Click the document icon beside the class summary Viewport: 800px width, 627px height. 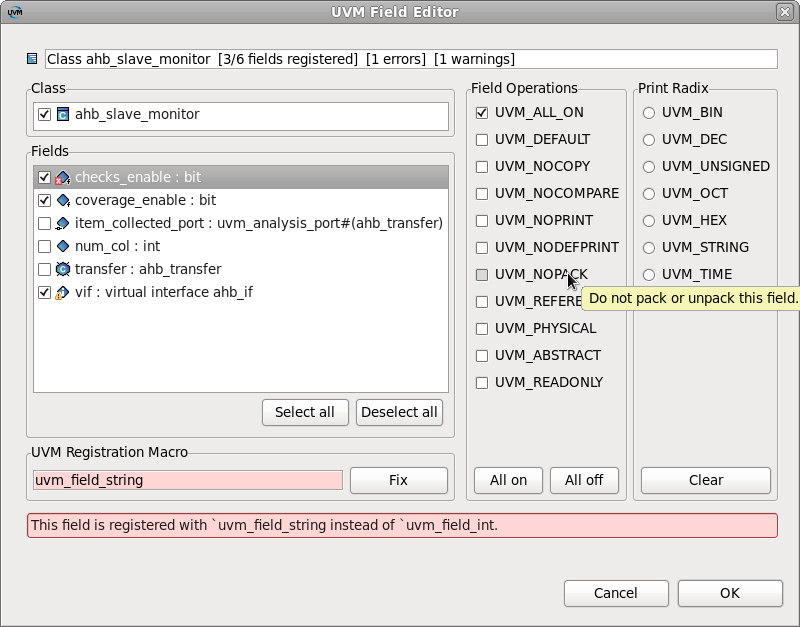pos(31,59)
